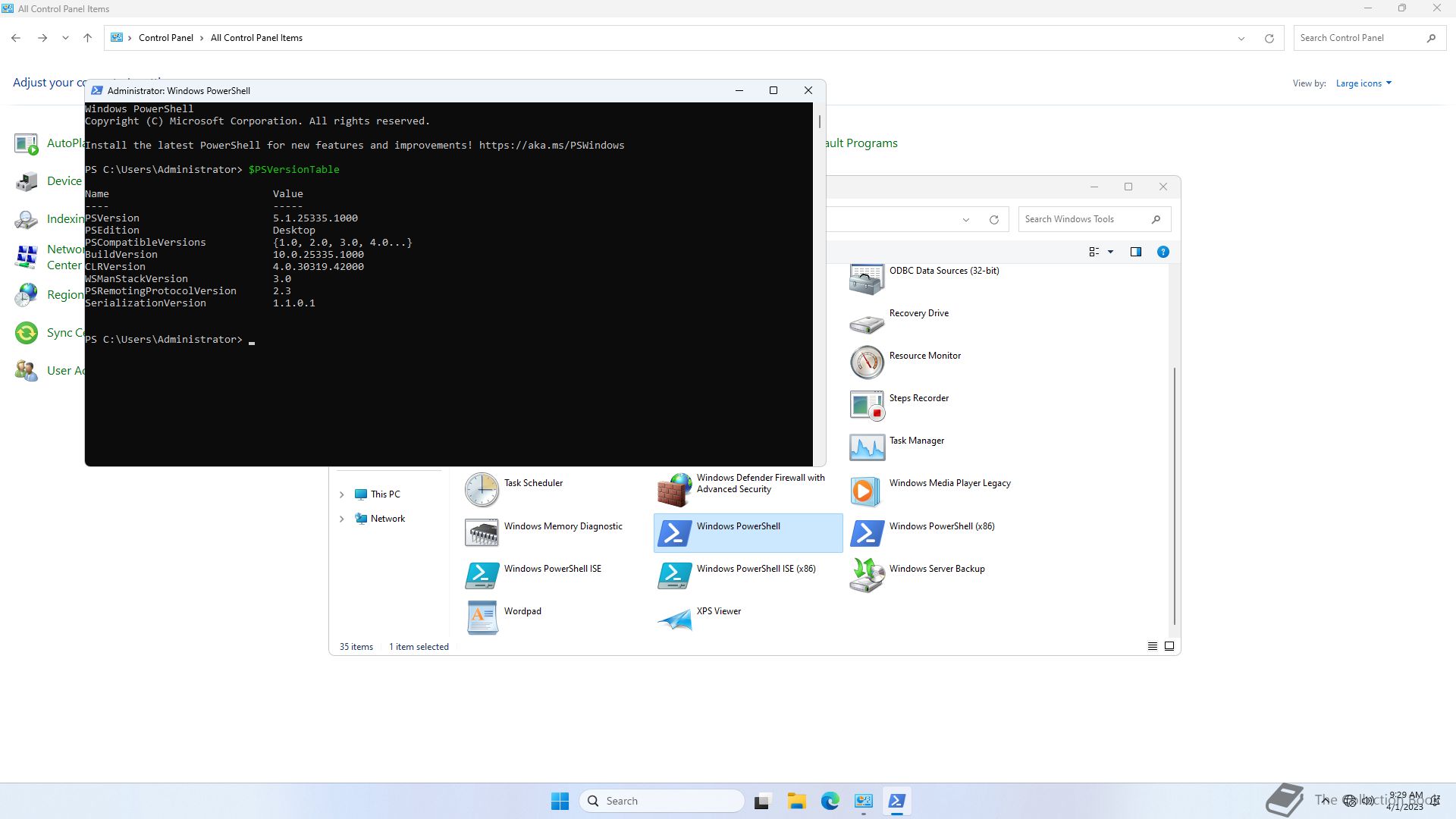
Task: Open the View by Large icons dropdown
Action: (x=1363, y=83)
